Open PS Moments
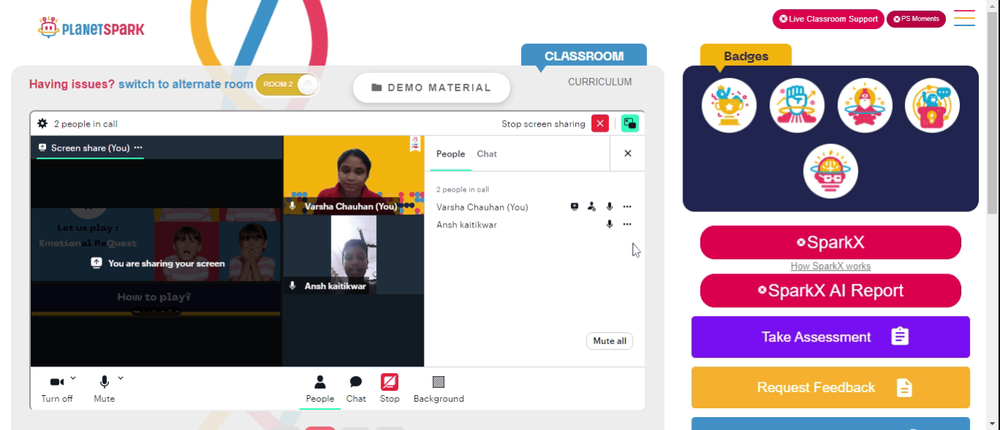 (x=916, y=19)
